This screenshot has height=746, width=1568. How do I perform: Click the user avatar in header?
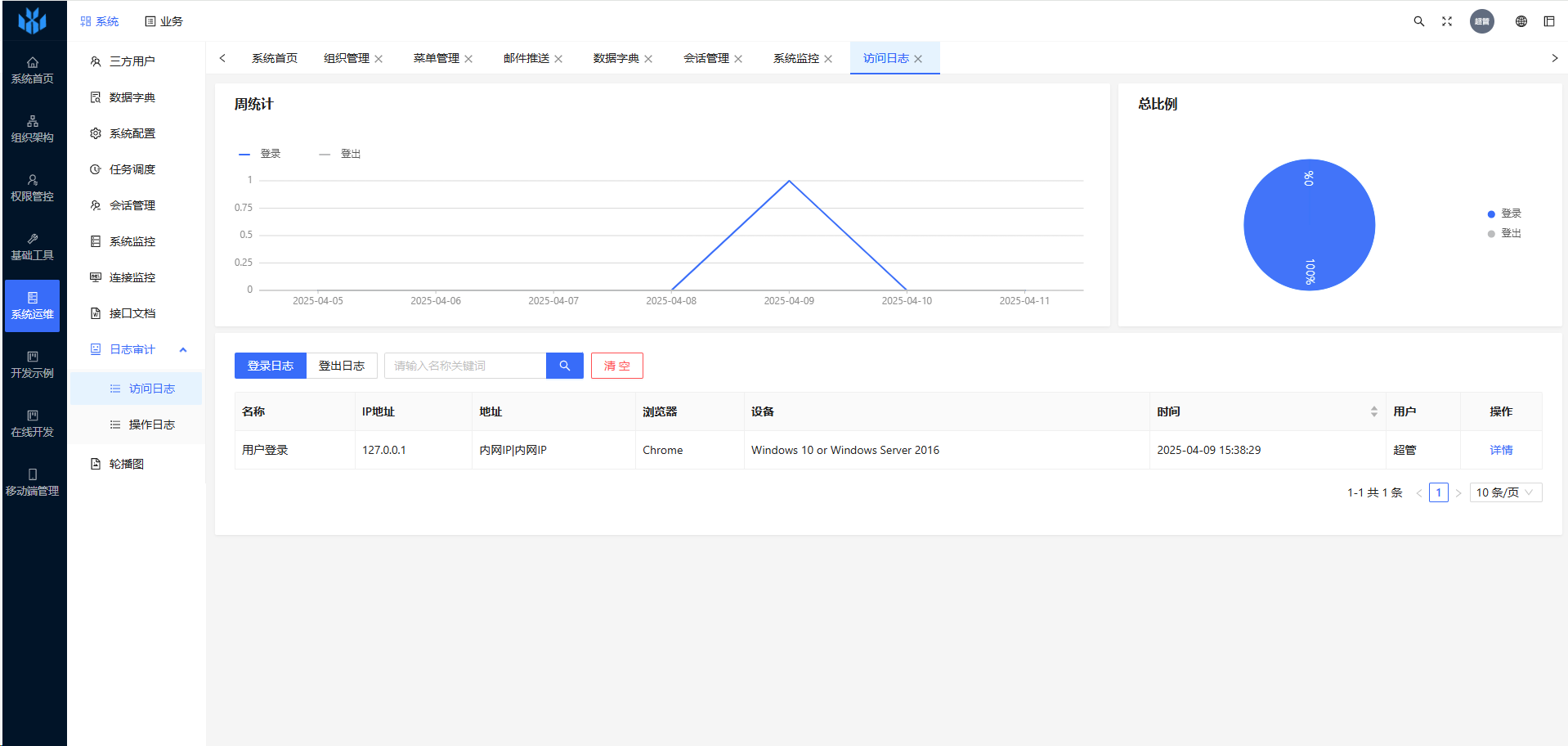coord(1482,21)
